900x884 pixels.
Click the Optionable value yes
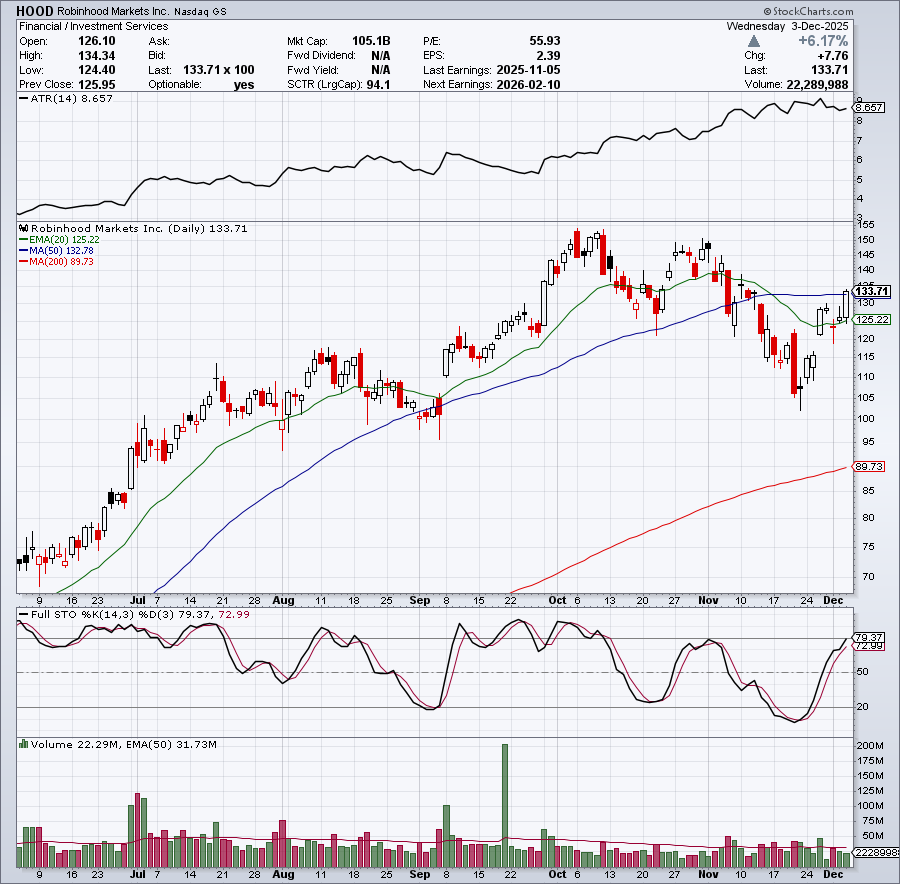coord(244,84)
